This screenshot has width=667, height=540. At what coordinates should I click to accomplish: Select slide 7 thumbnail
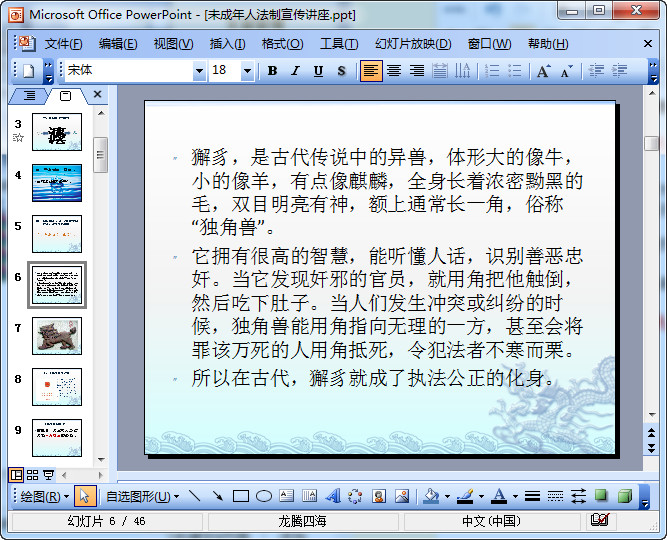click(57, 336)
